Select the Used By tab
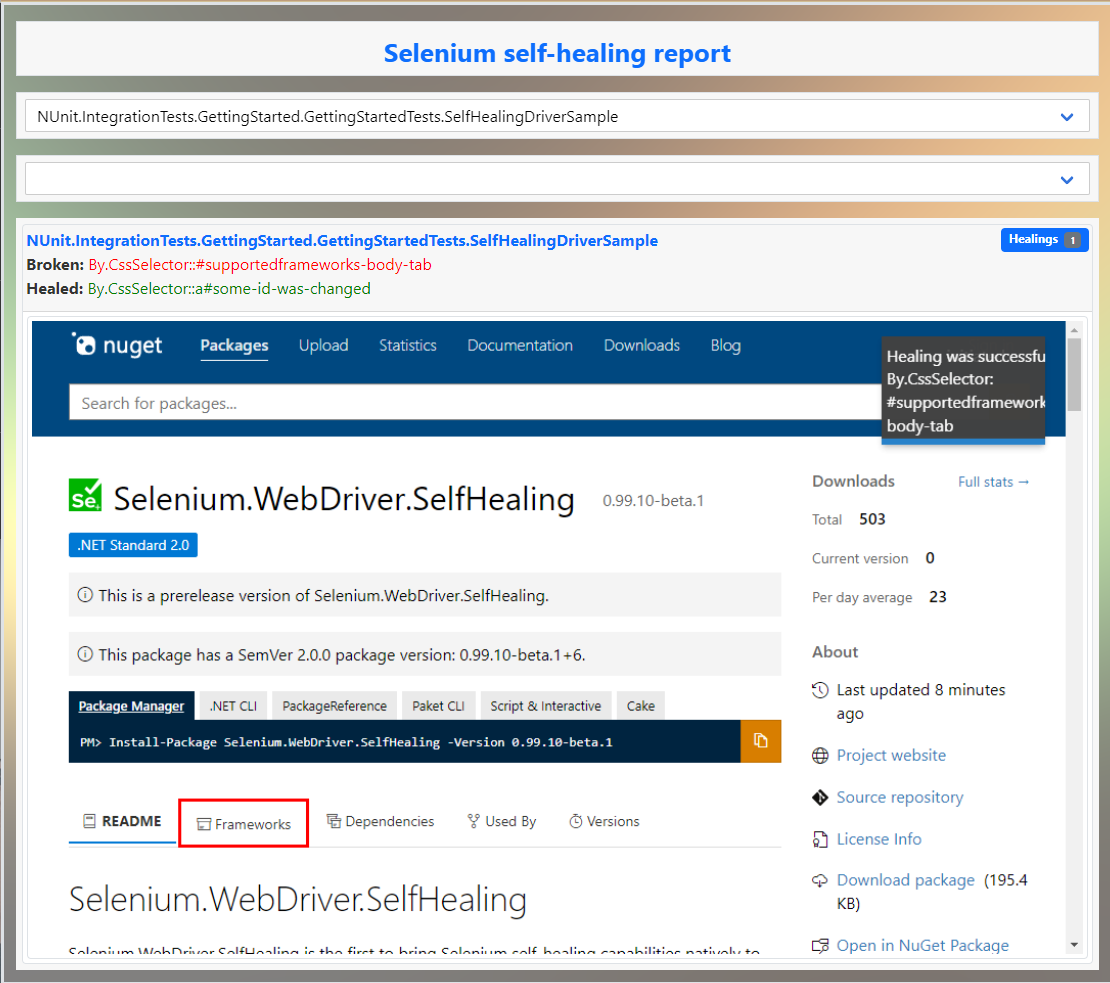The width and height of the screenshot is (1110, 983). (x=502, y=821)
